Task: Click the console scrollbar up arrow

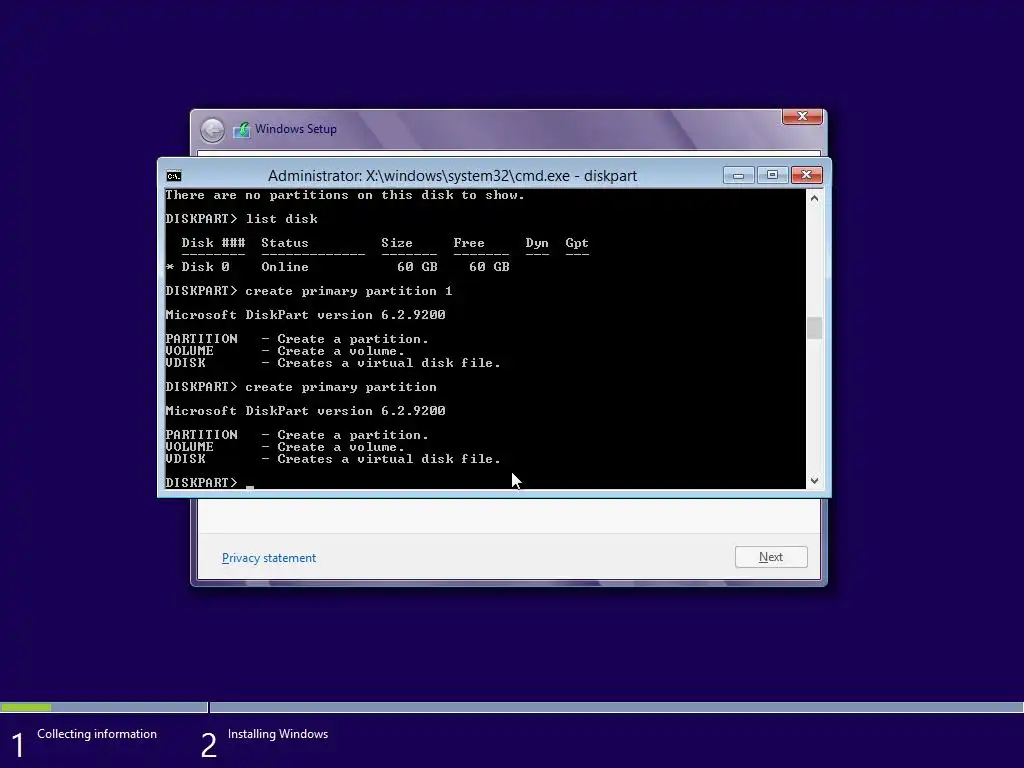Action: [x=814, y=198]
